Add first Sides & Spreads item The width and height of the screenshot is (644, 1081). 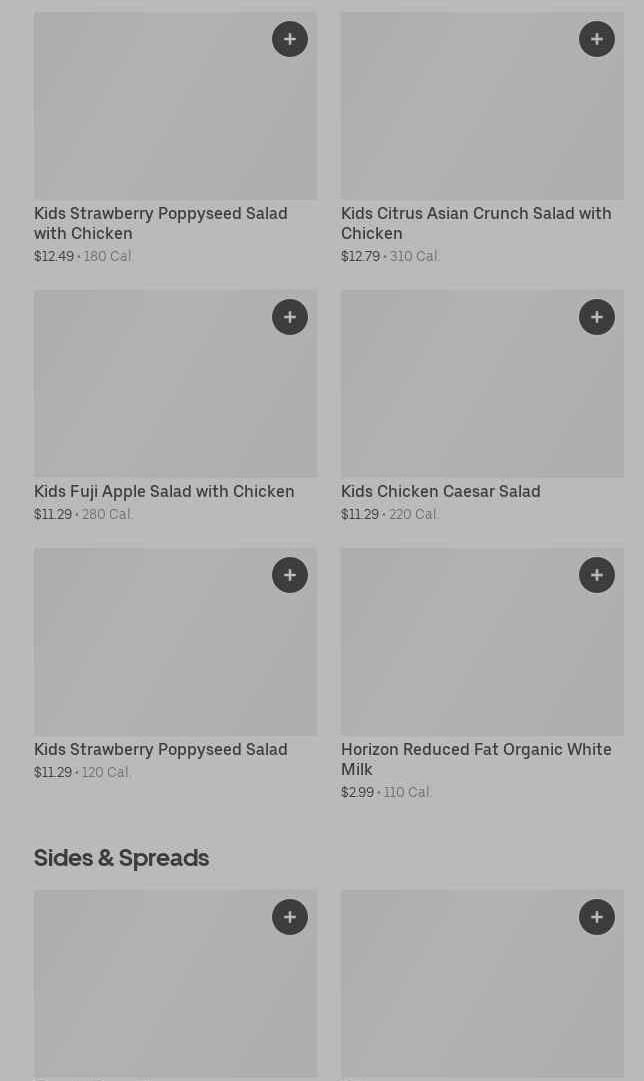[290, 917]
